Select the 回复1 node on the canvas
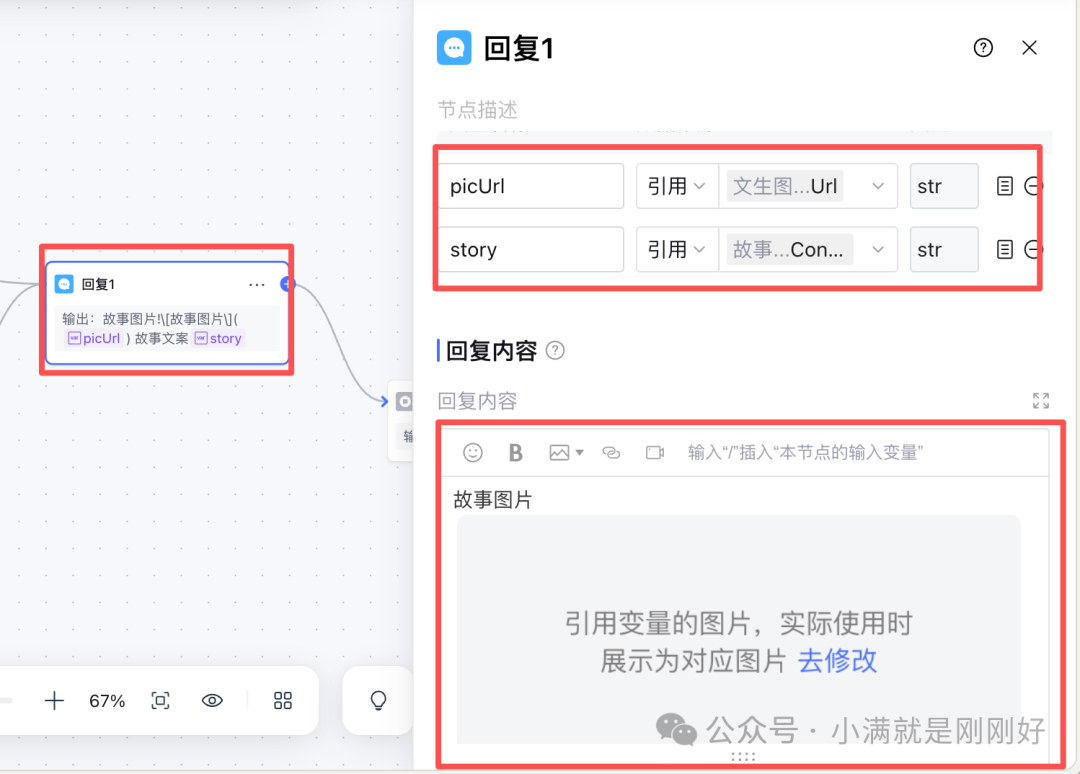1080x774 pixels. coord(167,313)
